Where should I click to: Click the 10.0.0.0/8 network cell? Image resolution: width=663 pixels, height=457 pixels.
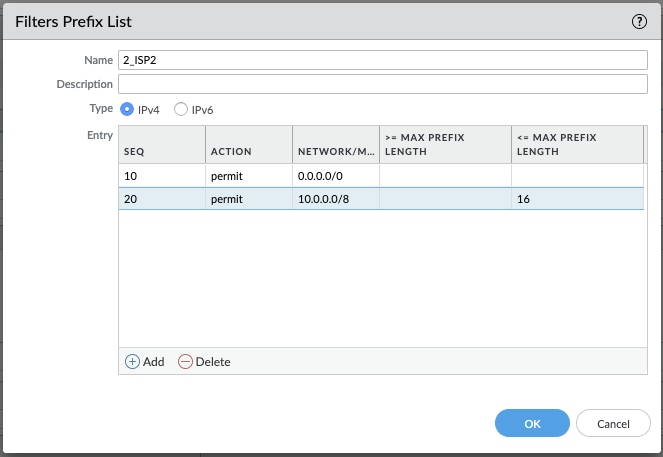click(x=336, y=199)
